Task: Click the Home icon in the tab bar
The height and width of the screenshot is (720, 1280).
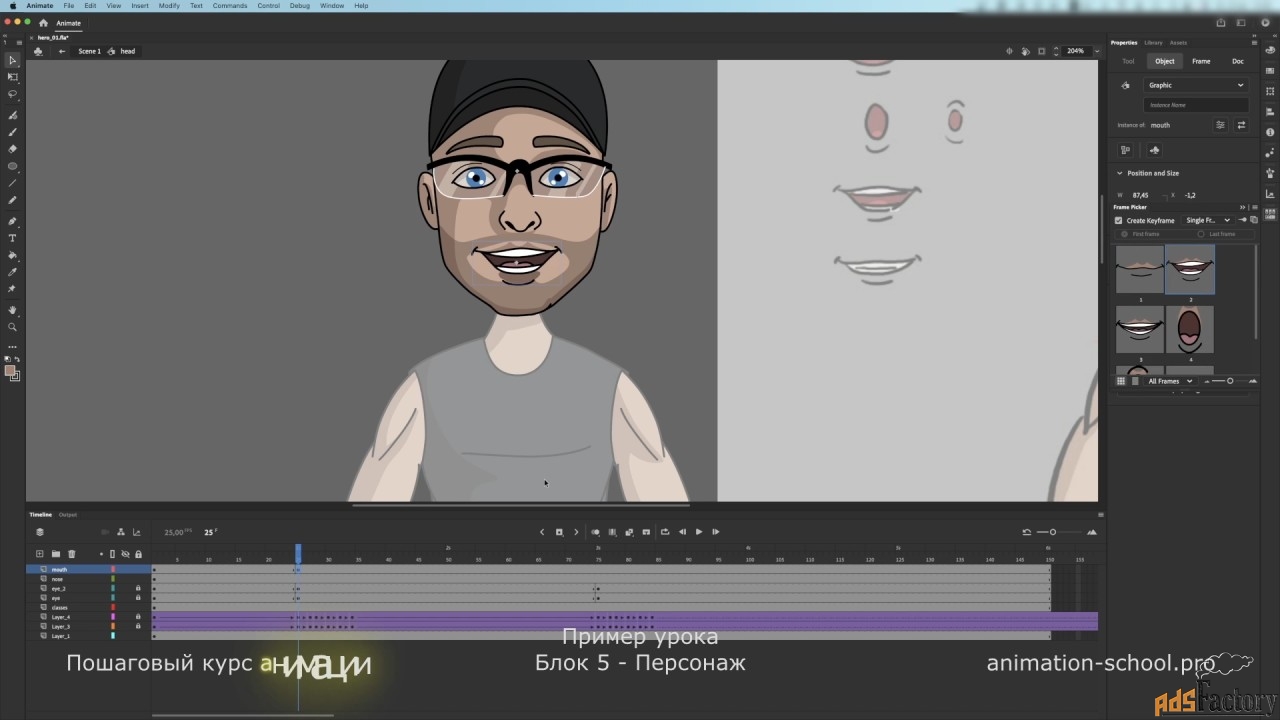Action: pos(43,23)
